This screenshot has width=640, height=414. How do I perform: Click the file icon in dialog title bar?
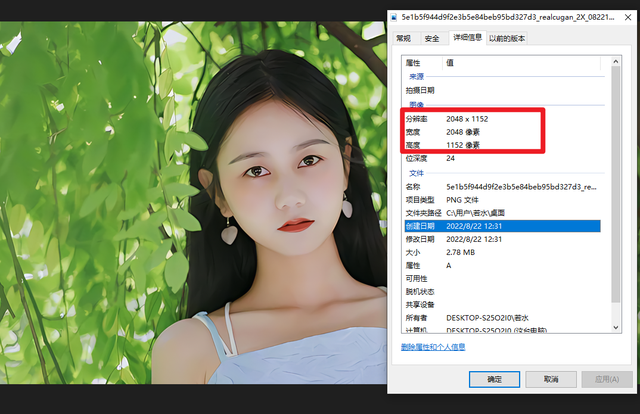tap(394, 17)
